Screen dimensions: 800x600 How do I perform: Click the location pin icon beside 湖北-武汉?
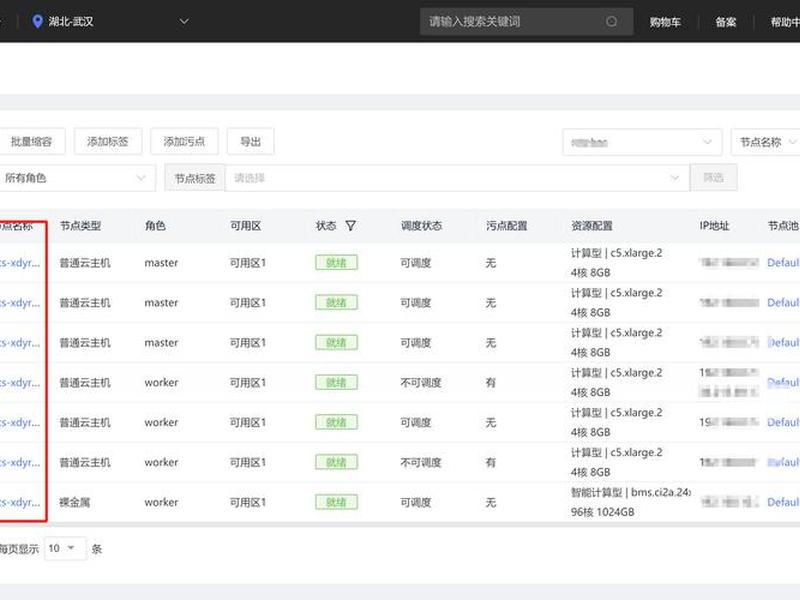tap(37, 21)
